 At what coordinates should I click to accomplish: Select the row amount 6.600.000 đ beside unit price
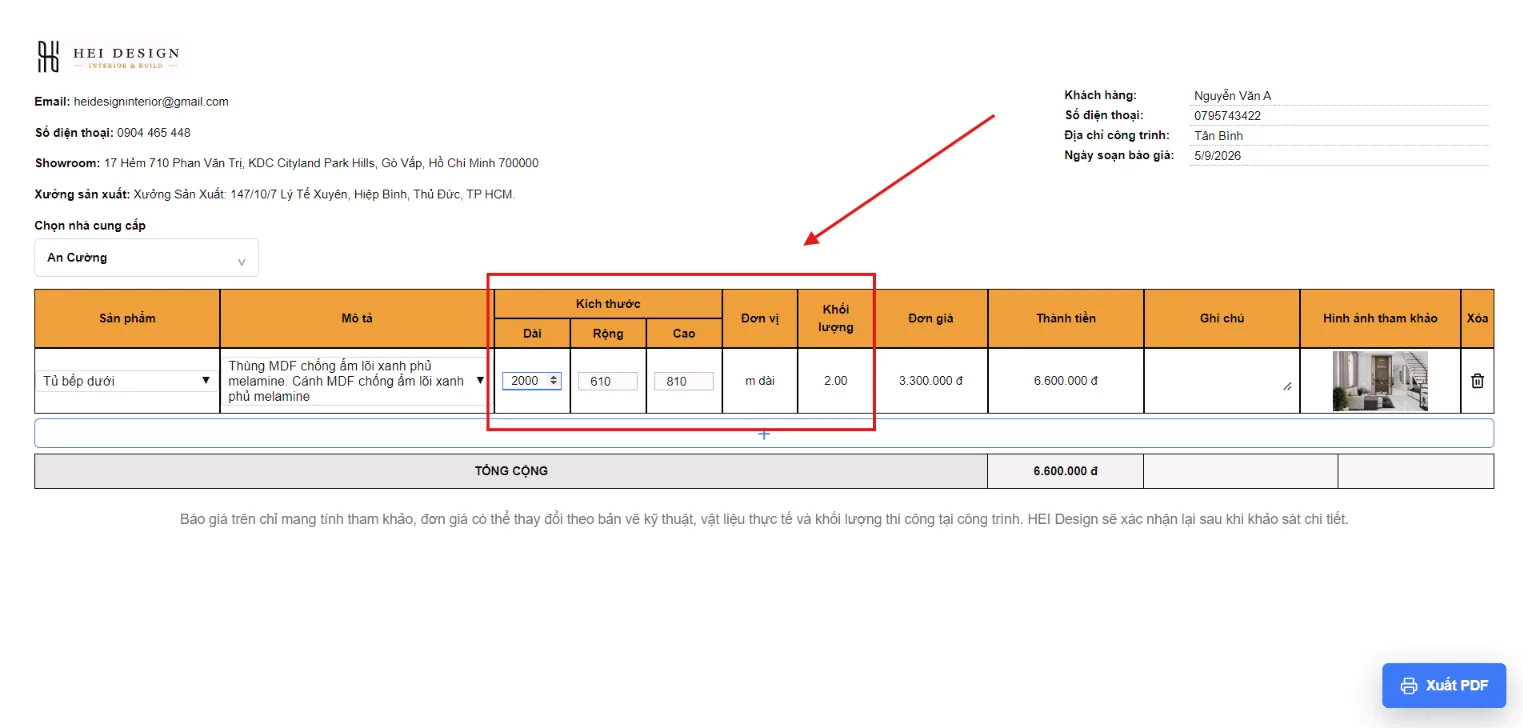point(1066,381)
